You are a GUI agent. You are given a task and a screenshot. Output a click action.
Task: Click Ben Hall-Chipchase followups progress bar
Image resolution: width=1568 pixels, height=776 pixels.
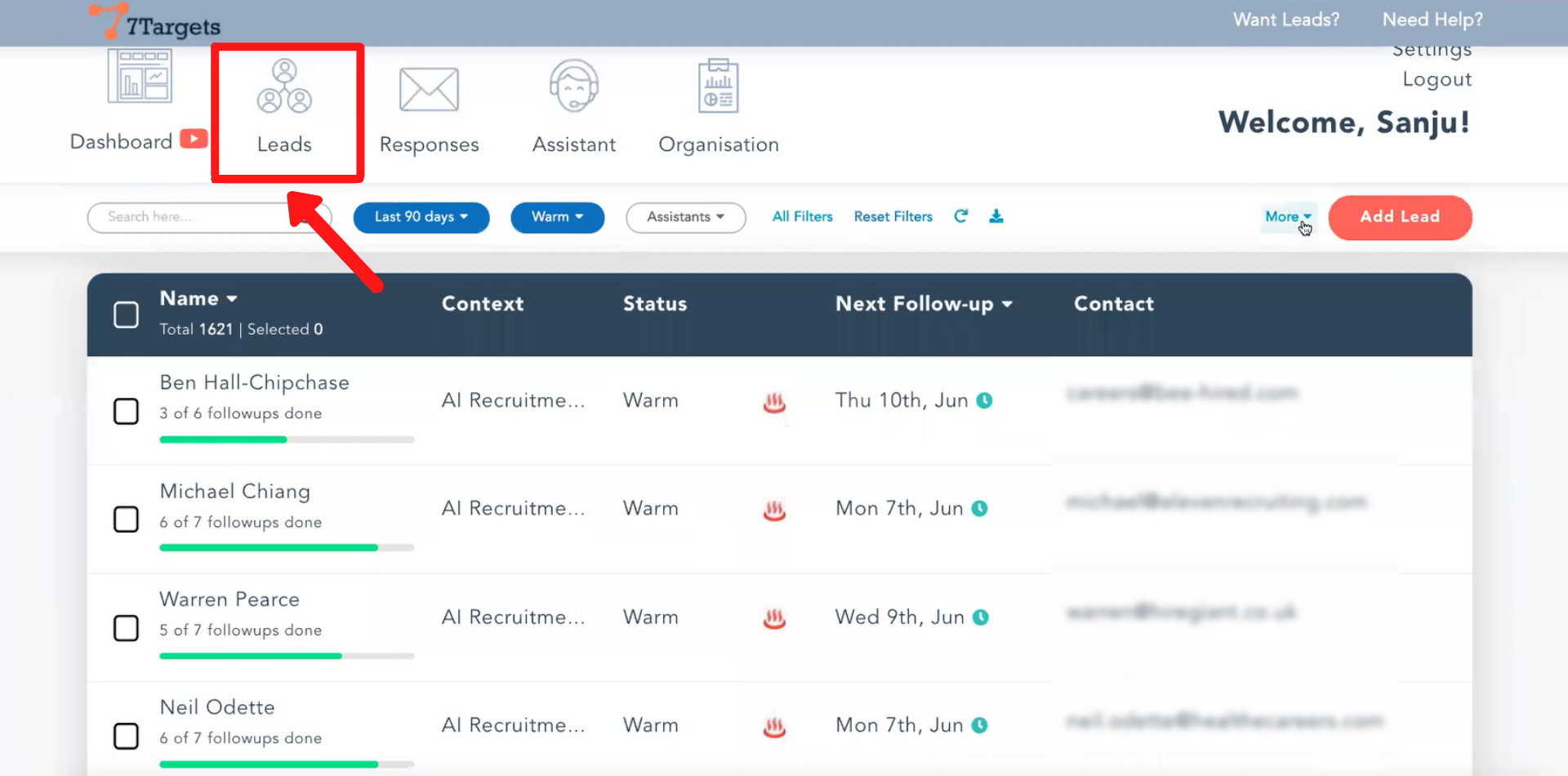click(287, 439)
